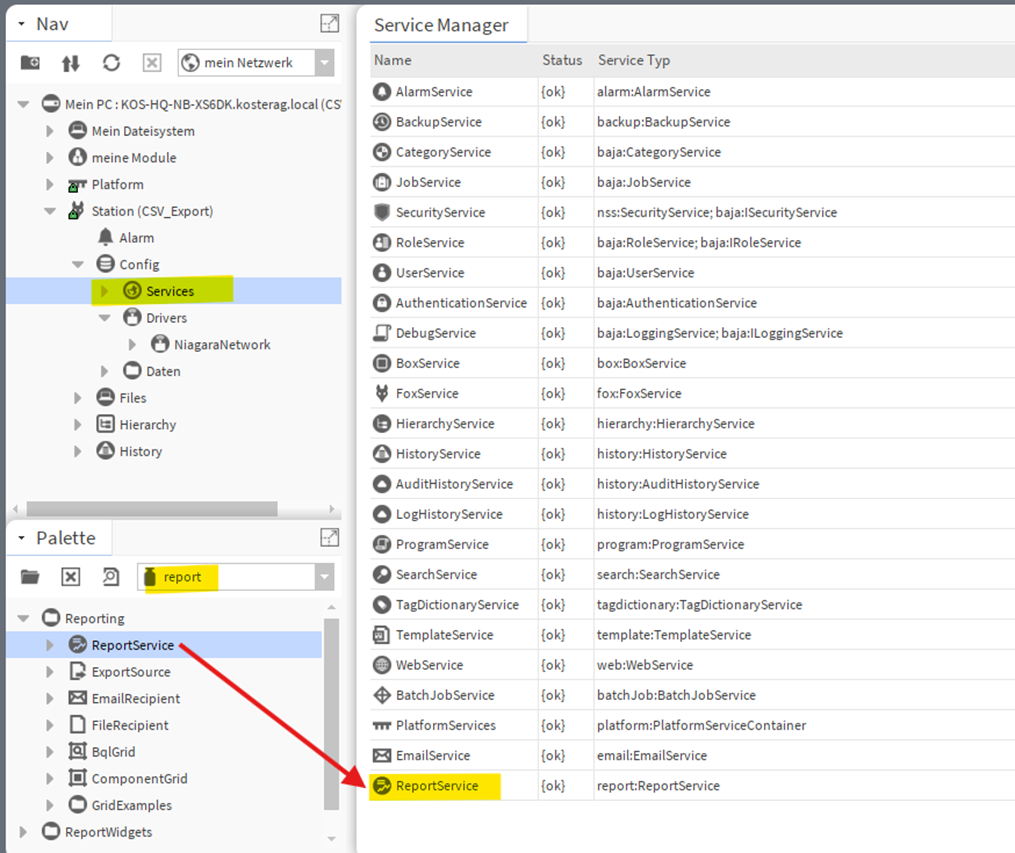Collapse the Mein PC tree node
Image resolution: width=1015 pixels, height=853 pixels.
pyautogui.click(x=23, y=104)
